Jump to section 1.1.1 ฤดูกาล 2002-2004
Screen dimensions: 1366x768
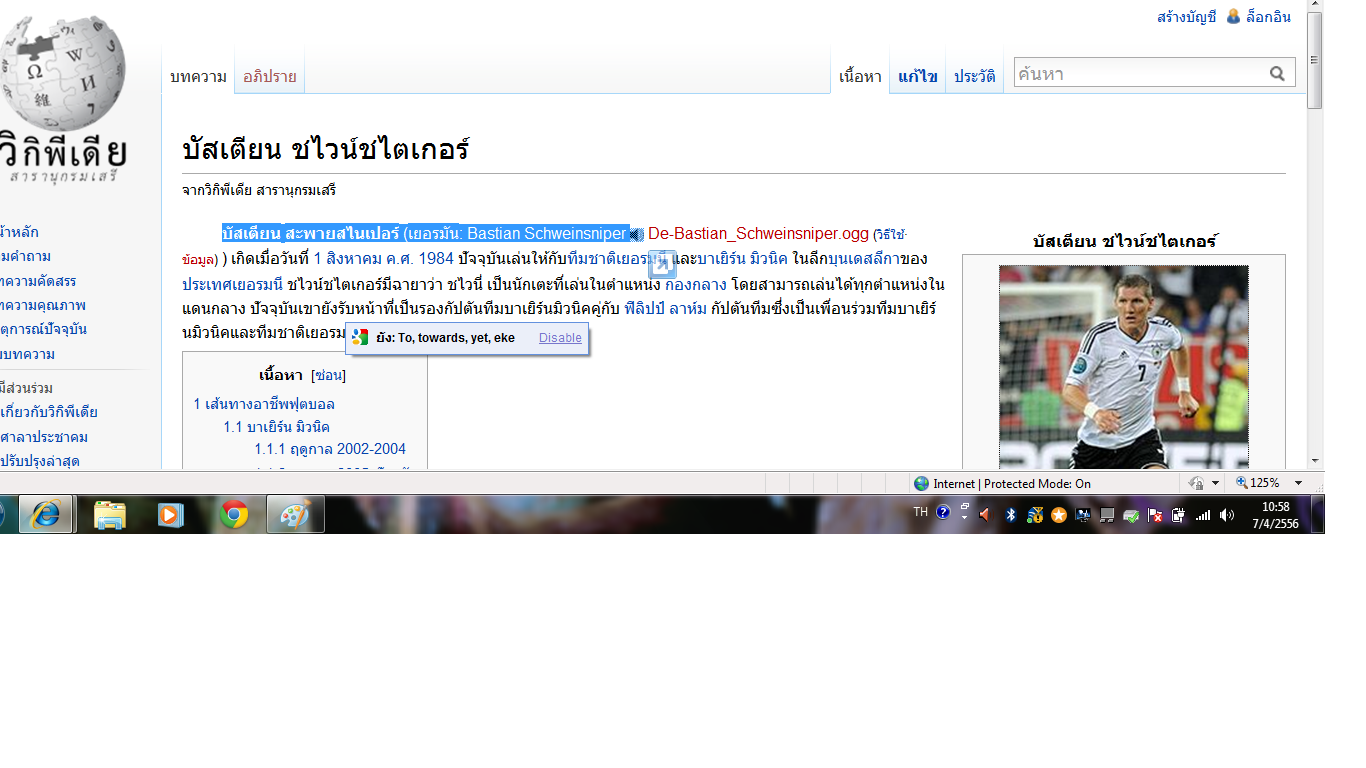click(330, 449)
